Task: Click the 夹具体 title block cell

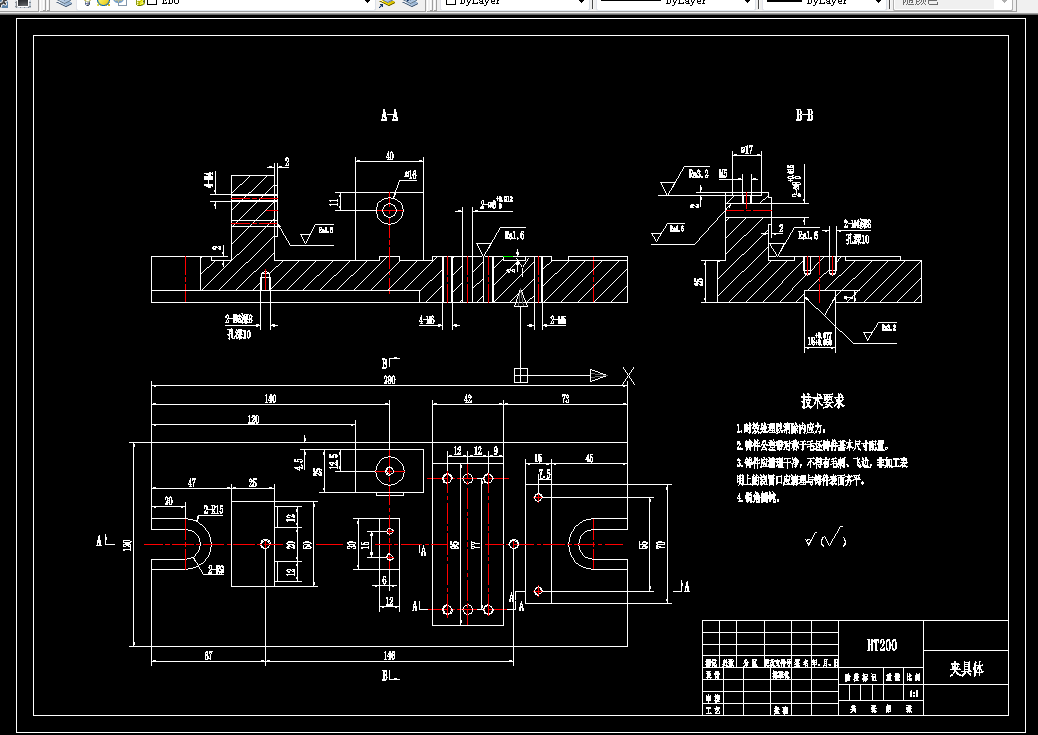Action: [x=966, y=668]
